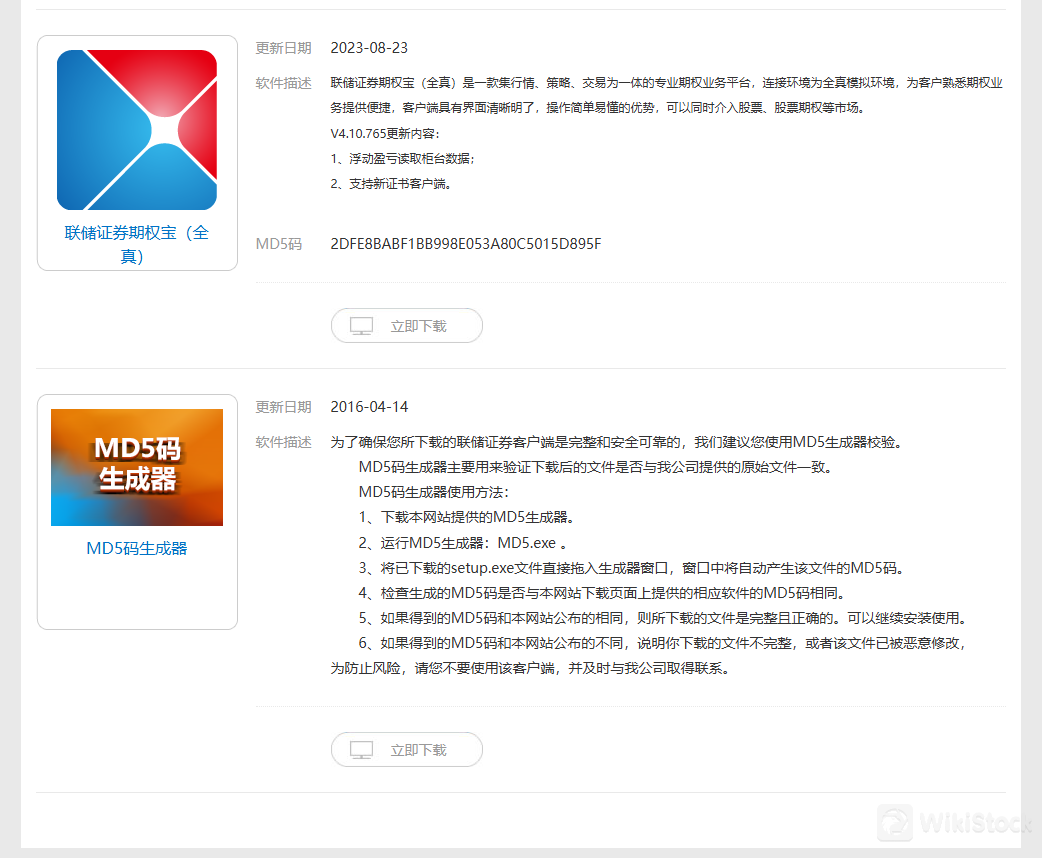Click step 4、检查生成的MD5码 line
Viewport: 1042px width, 858px height.
click(602, 593)
